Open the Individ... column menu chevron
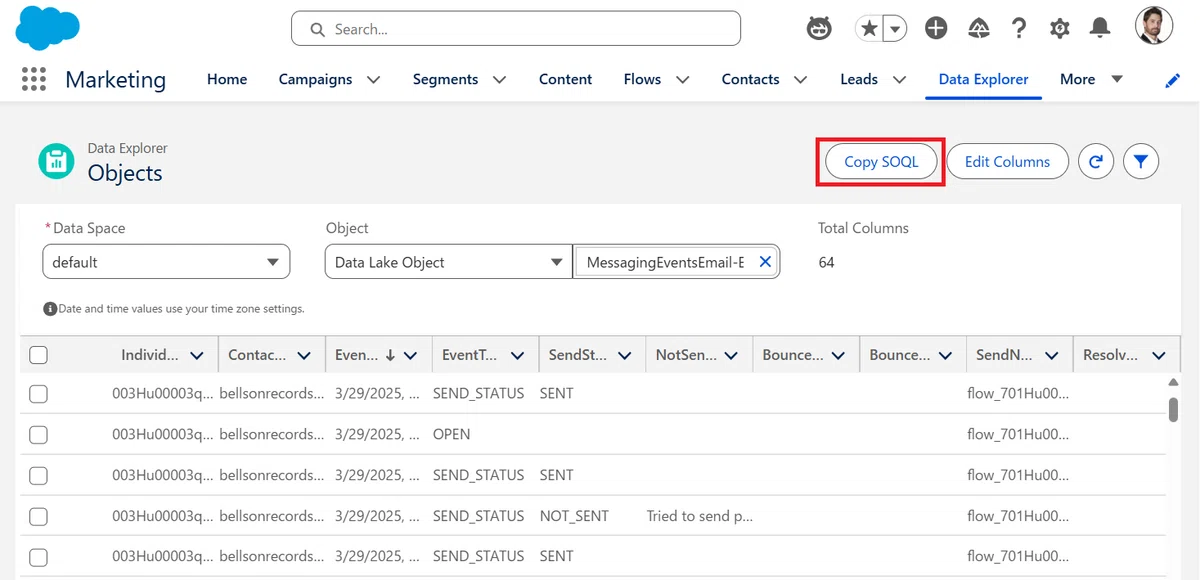Image resolution: width=1200 pixels, height=580 pixels. tap(197, 355)
